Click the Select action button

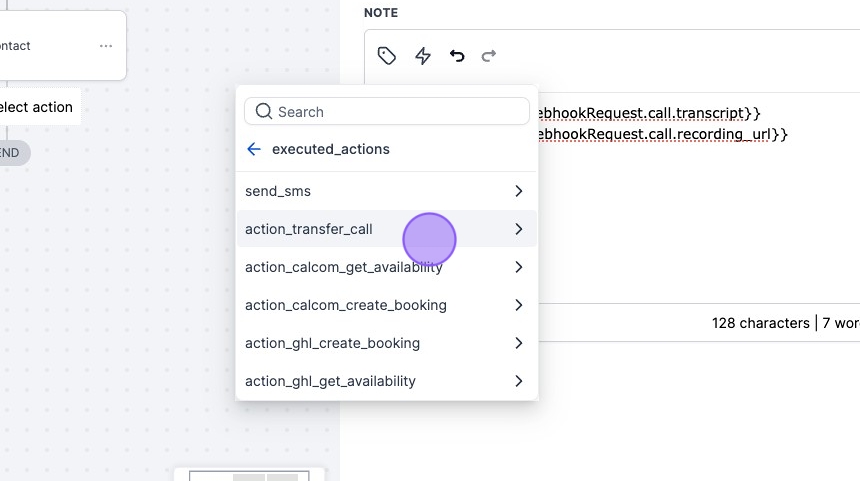pos(36,107)
